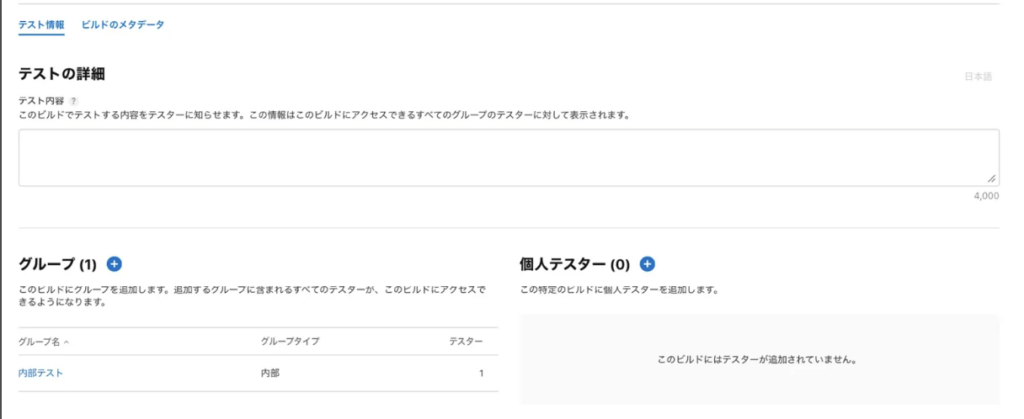Click the 個人テスター (0) heading
This screenshot has height=419, width=1024.
[575, 265]
